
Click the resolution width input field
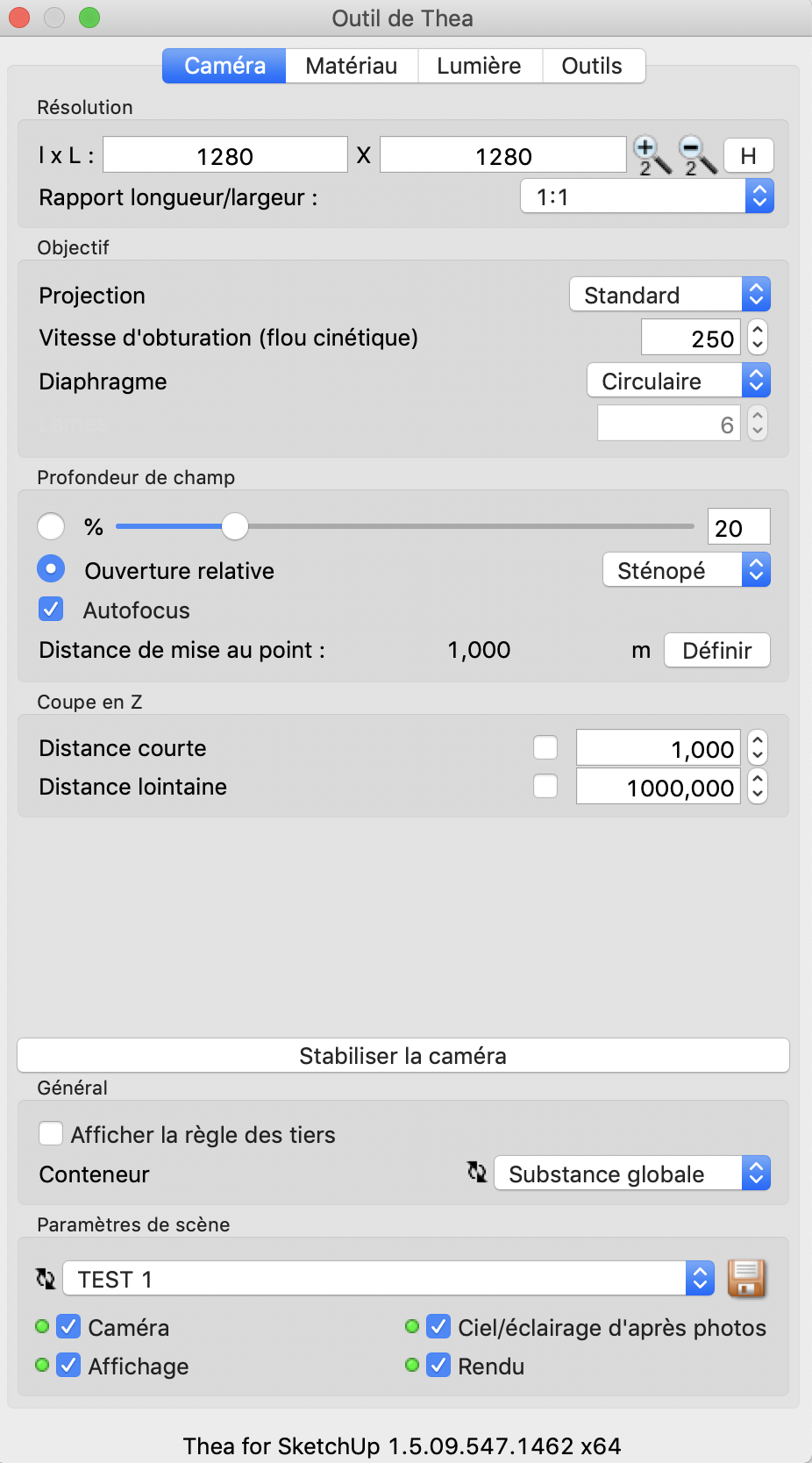225,155
